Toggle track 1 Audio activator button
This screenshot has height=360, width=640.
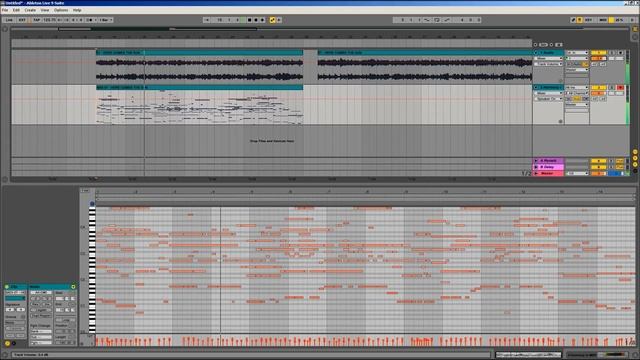pyautogui.click(x=598, y=53)
